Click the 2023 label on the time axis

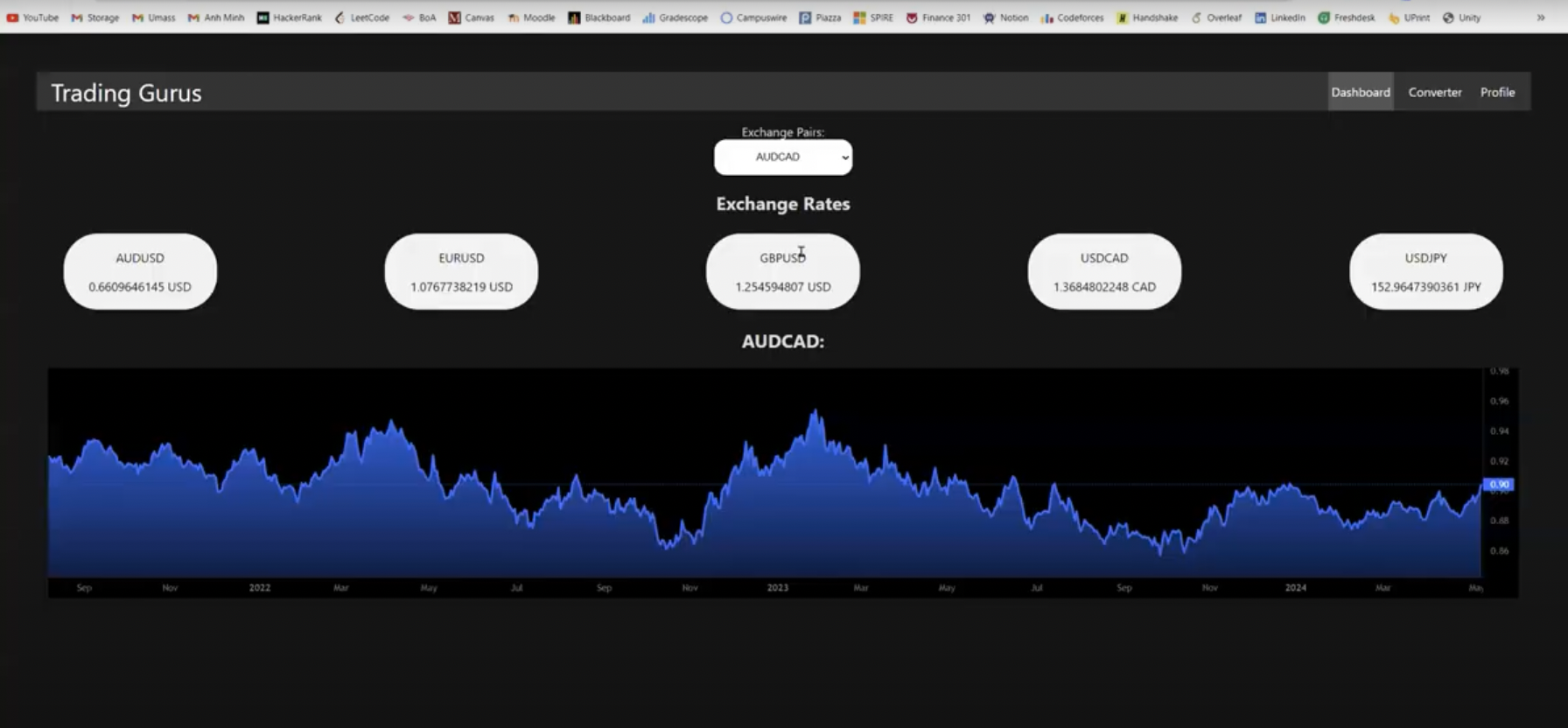[778, 588]
